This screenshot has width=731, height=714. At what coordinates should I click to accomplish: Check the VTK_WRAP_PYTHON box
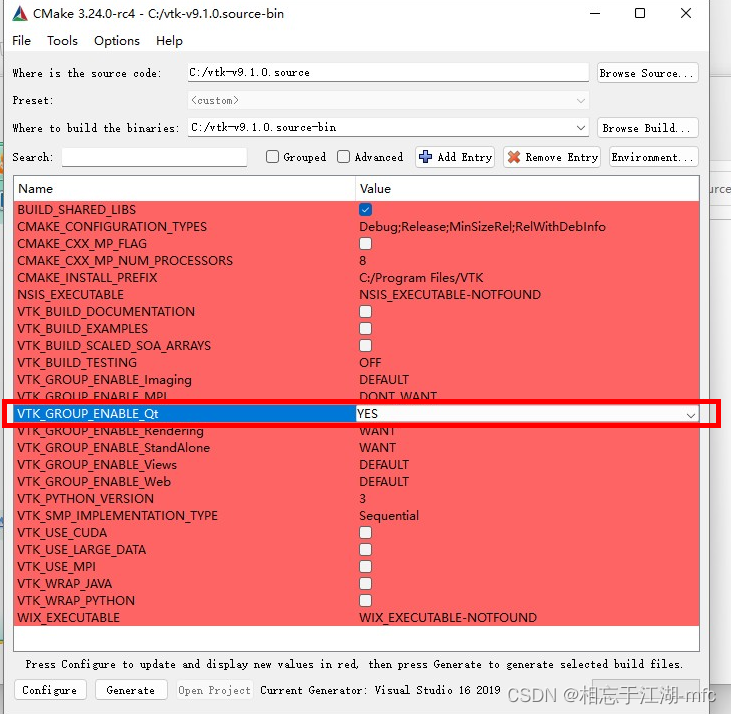[366, 600]
